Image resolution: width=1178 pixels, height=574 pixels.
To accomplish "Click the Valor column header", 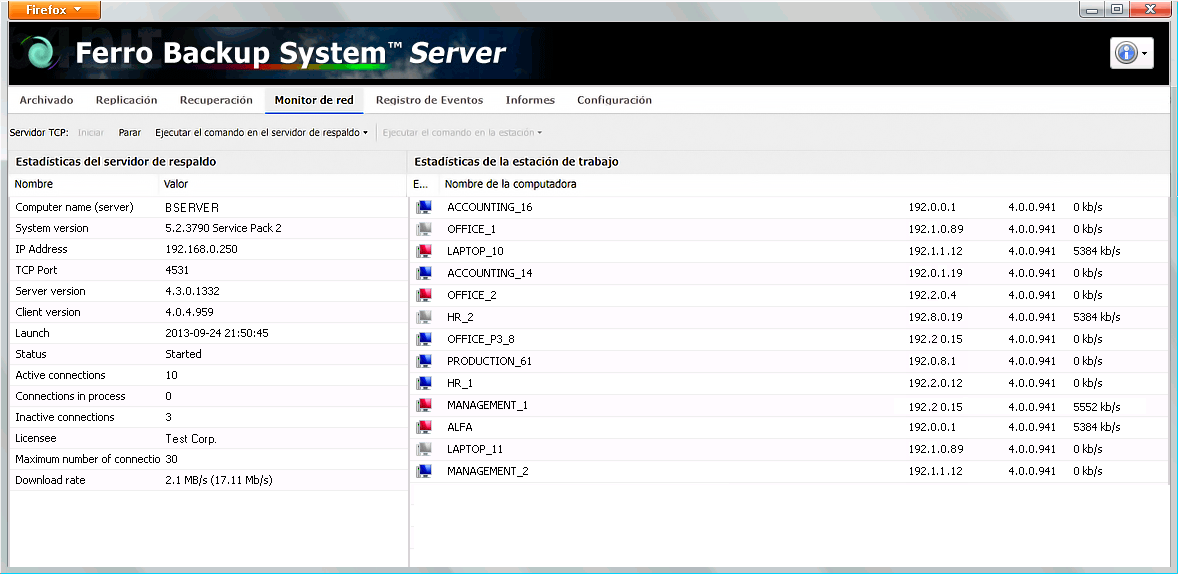I will pos(176,184).
